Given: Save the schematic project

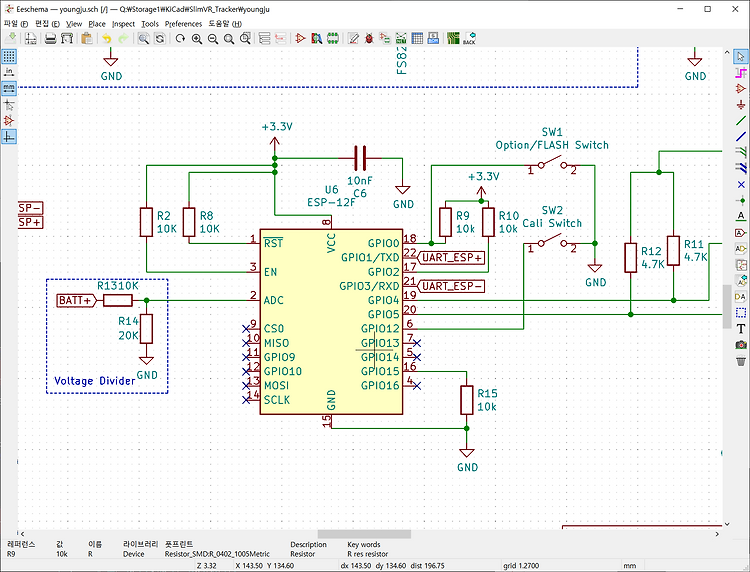Looking at the screenshot, I should (x=11, y=38).
